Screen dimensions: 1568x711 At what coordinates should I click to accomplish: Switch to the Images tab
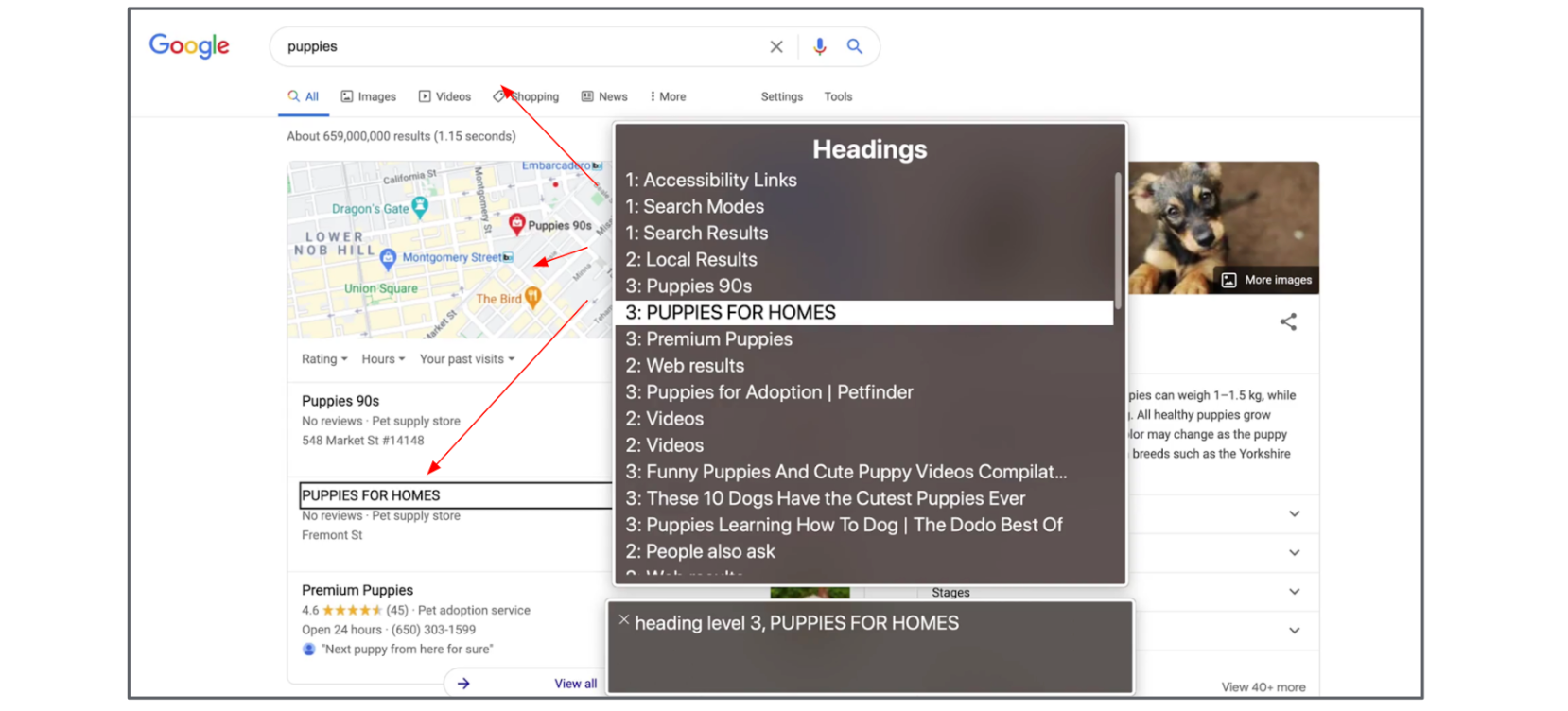coord(369,96)
